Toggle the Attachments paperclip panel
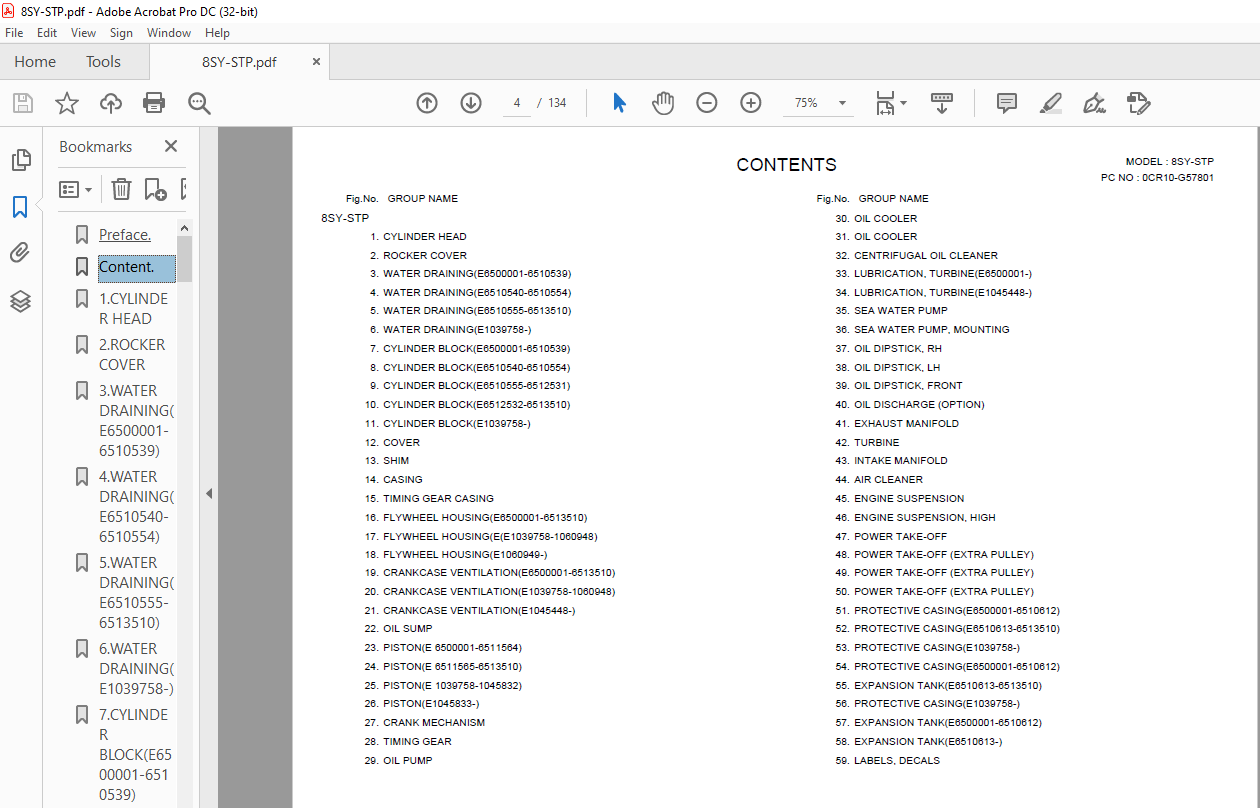 click(20, 253)
